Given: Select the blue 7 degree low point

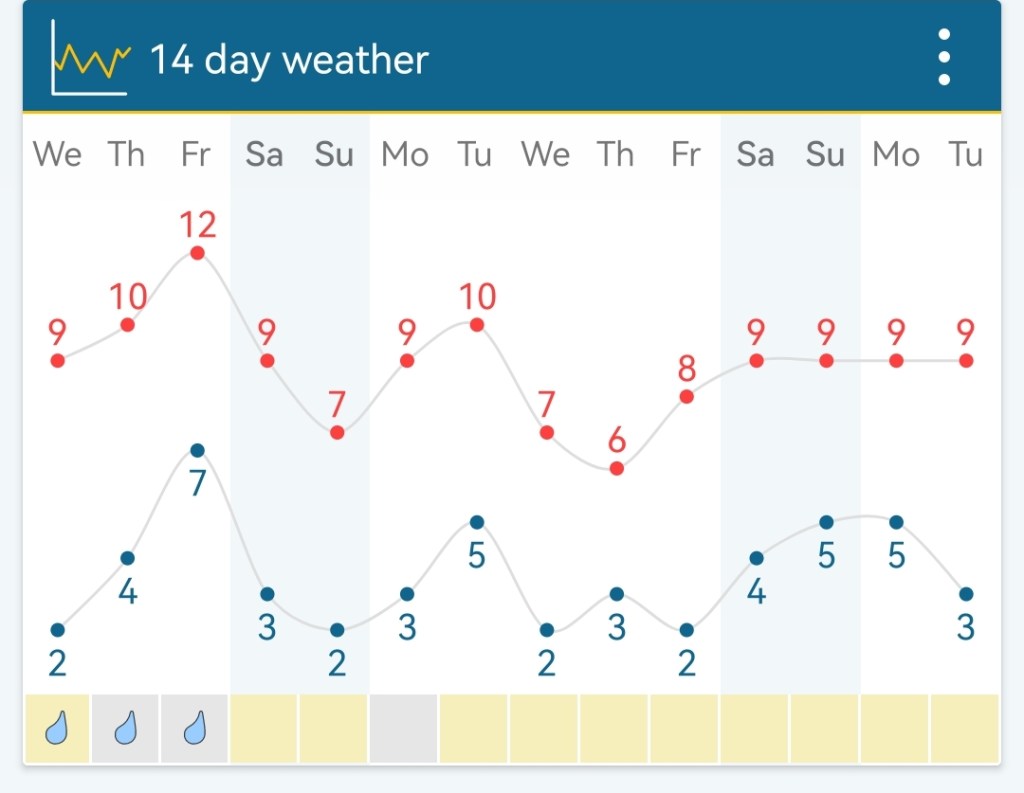Looking at the screenshot, I should click(197, 450).
